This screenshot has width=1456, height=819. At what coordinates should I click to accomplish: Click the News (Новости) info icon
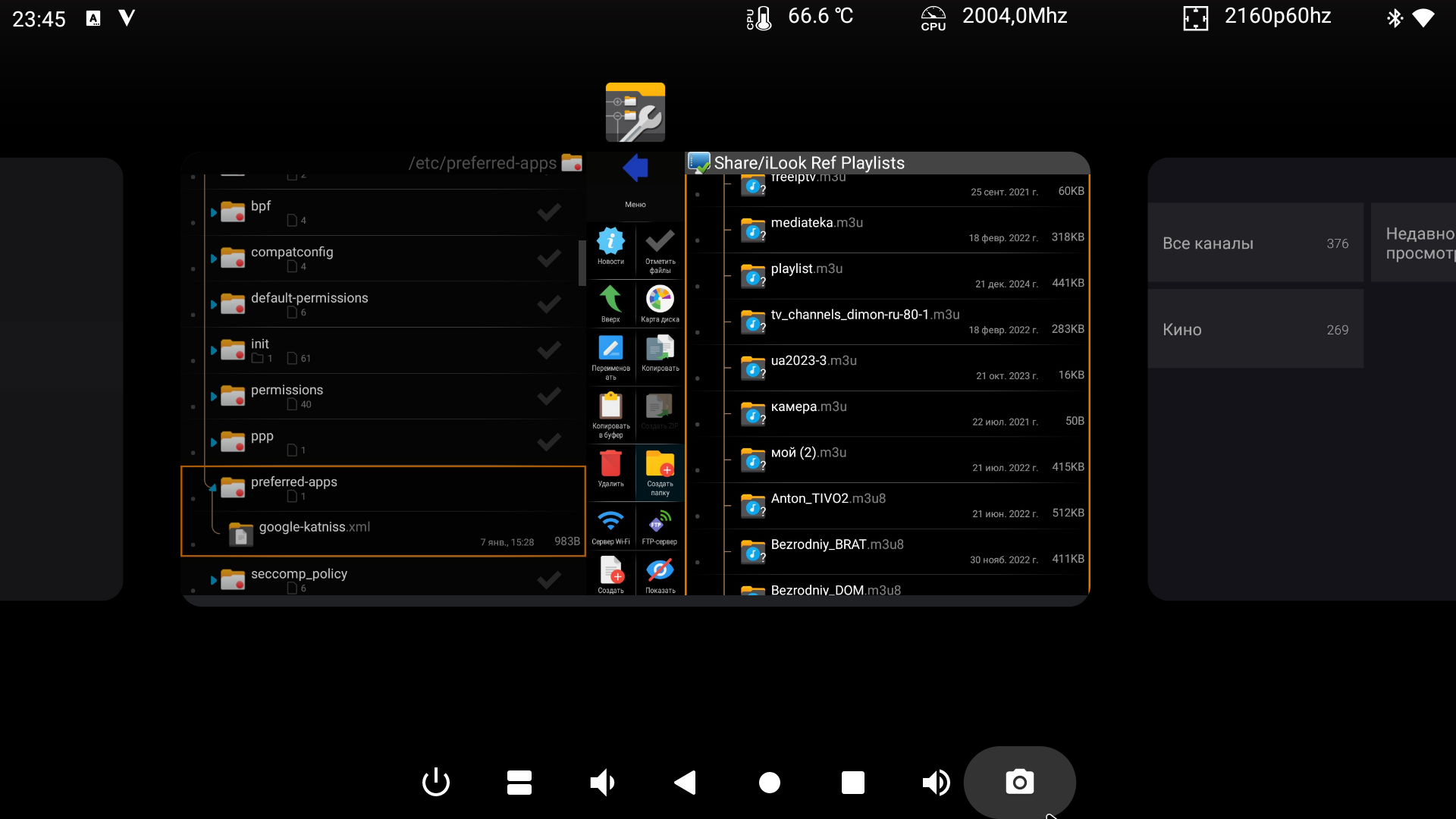pyautogui.click(x=610, y=243)
